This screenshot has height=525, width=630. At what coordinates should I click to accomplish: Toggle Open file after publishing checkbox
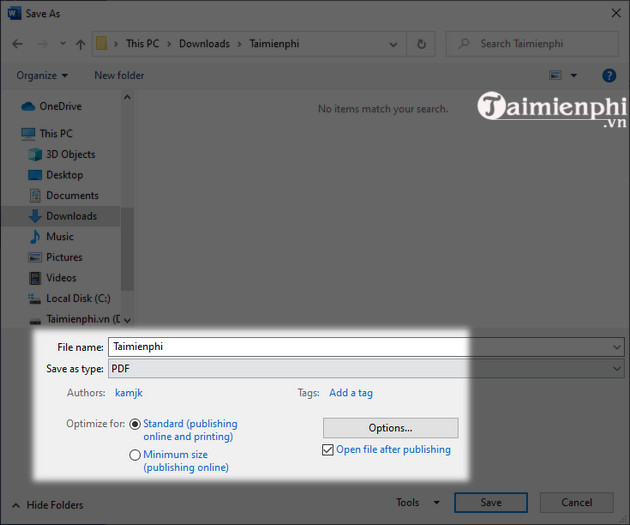[327, 449]
